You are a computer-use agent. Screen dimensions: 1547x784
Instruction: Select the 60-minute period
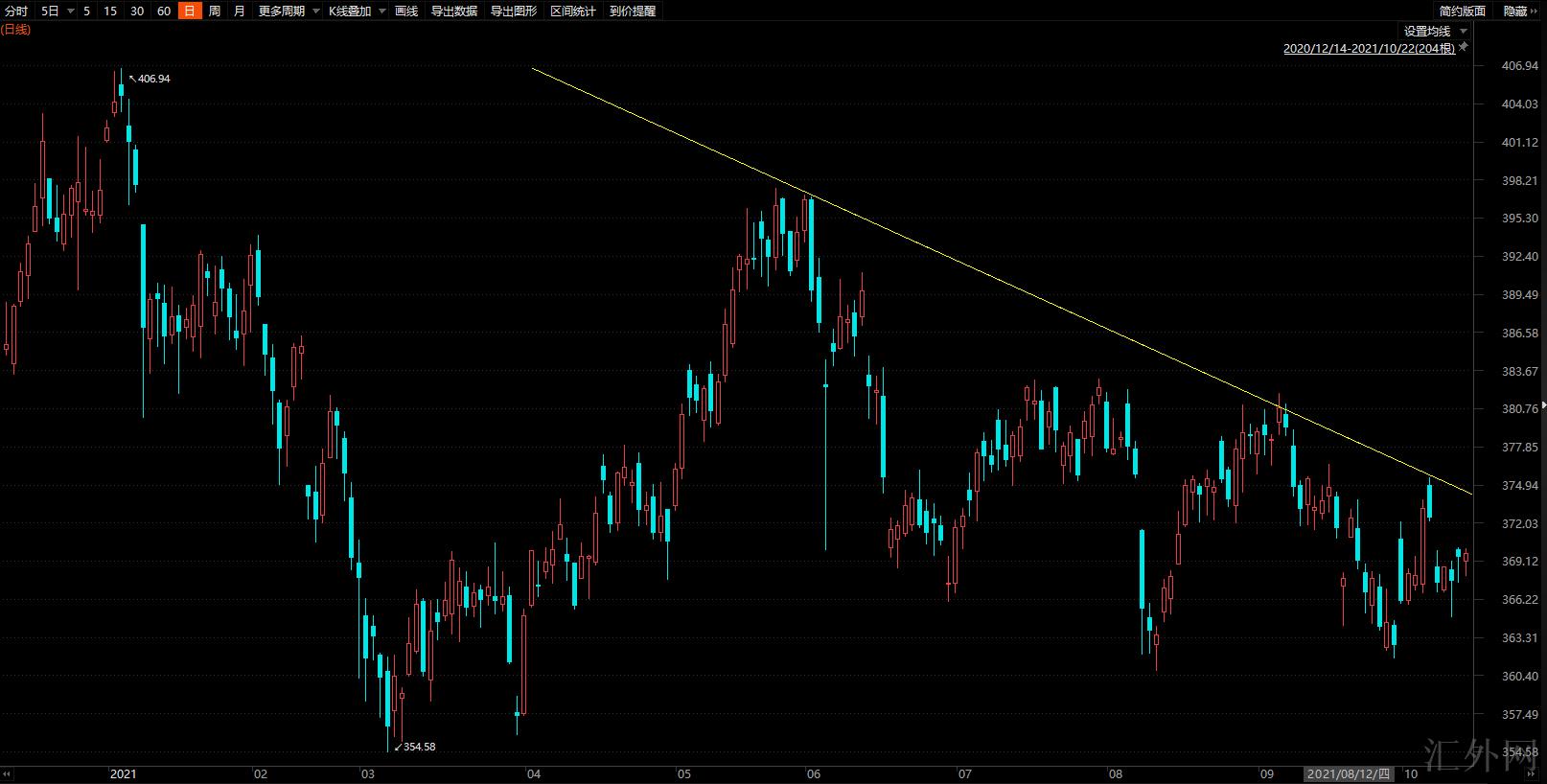coord(164,11)
